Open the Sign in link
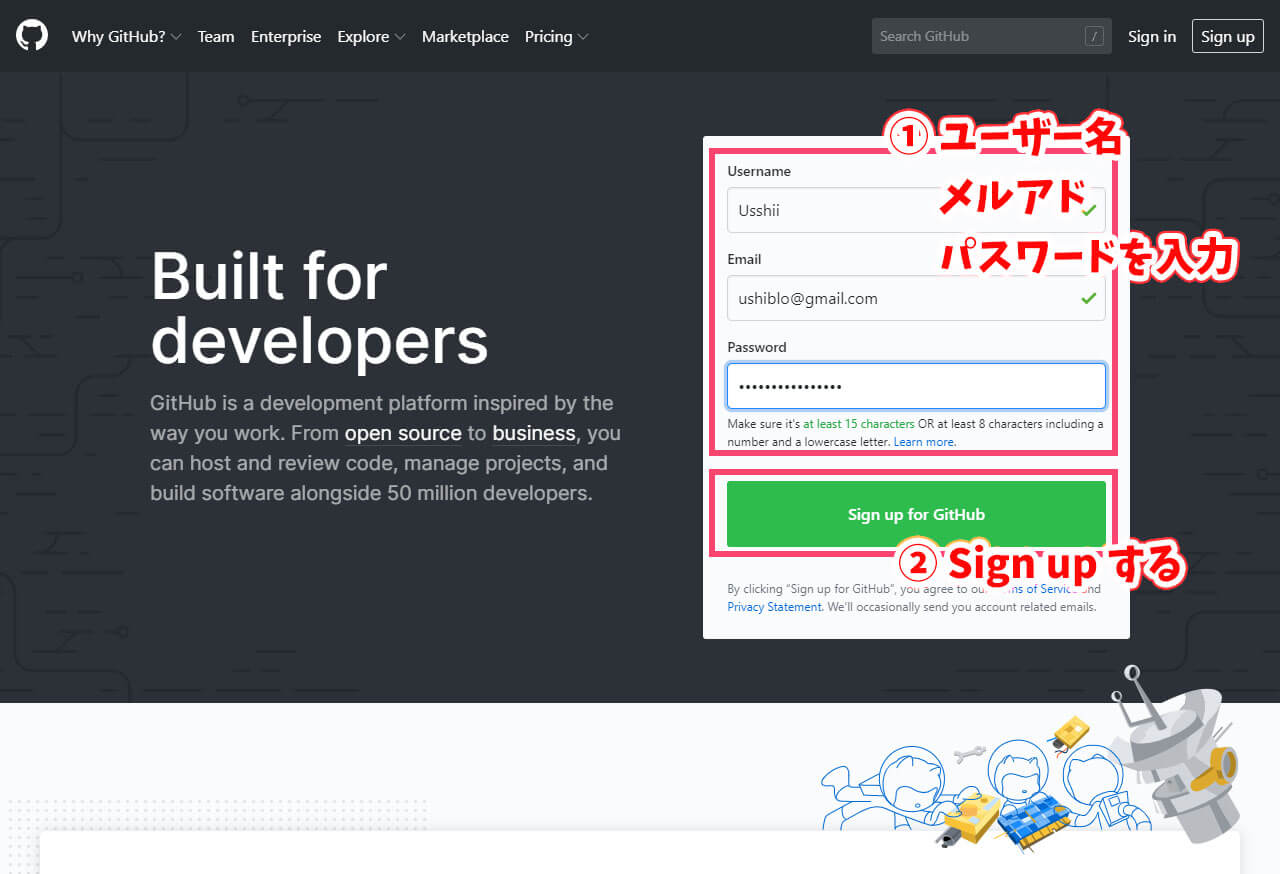 coord(1152,36)
